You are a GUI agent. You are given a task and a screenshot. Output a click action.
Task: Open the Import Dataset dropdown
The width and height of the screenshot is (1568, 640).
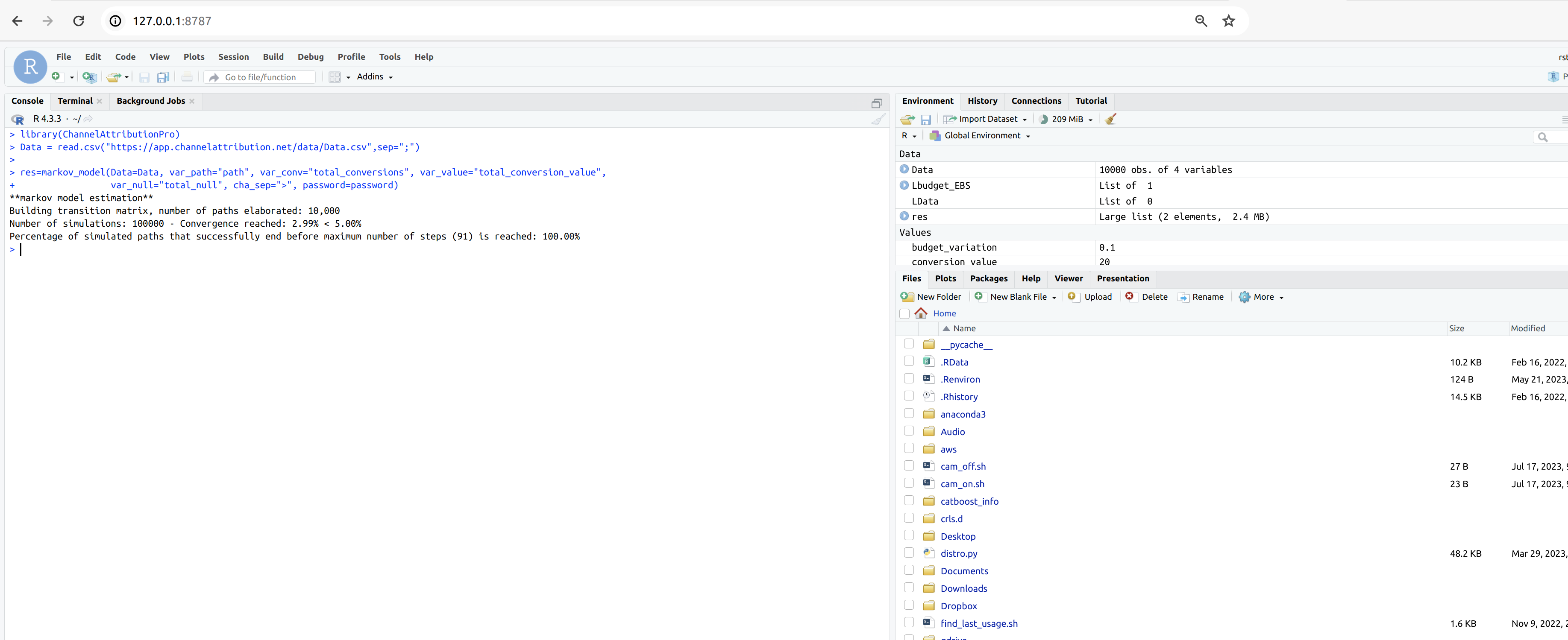pos(986,119)
